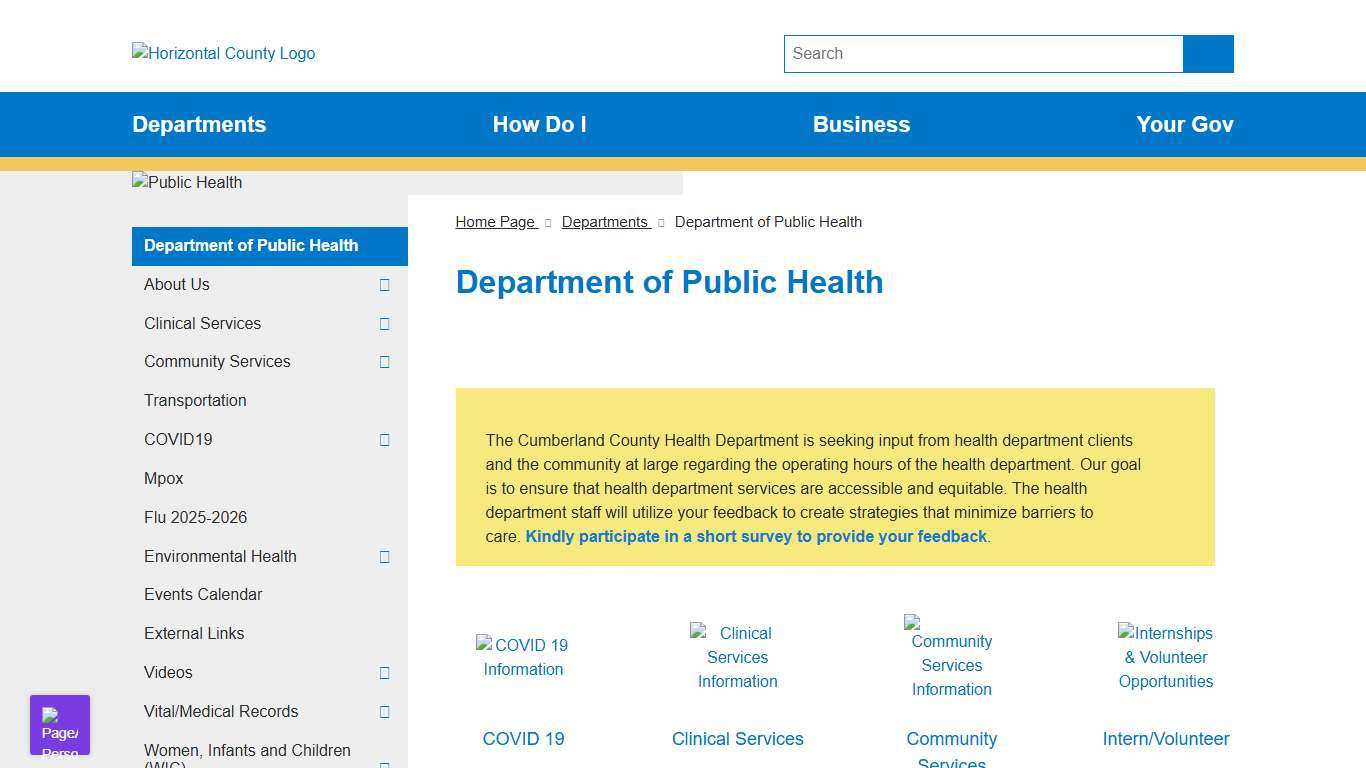The height and width of the screenshot is (768, 1366).
Task: Open the Departments menu
Action: pos(199,124)
